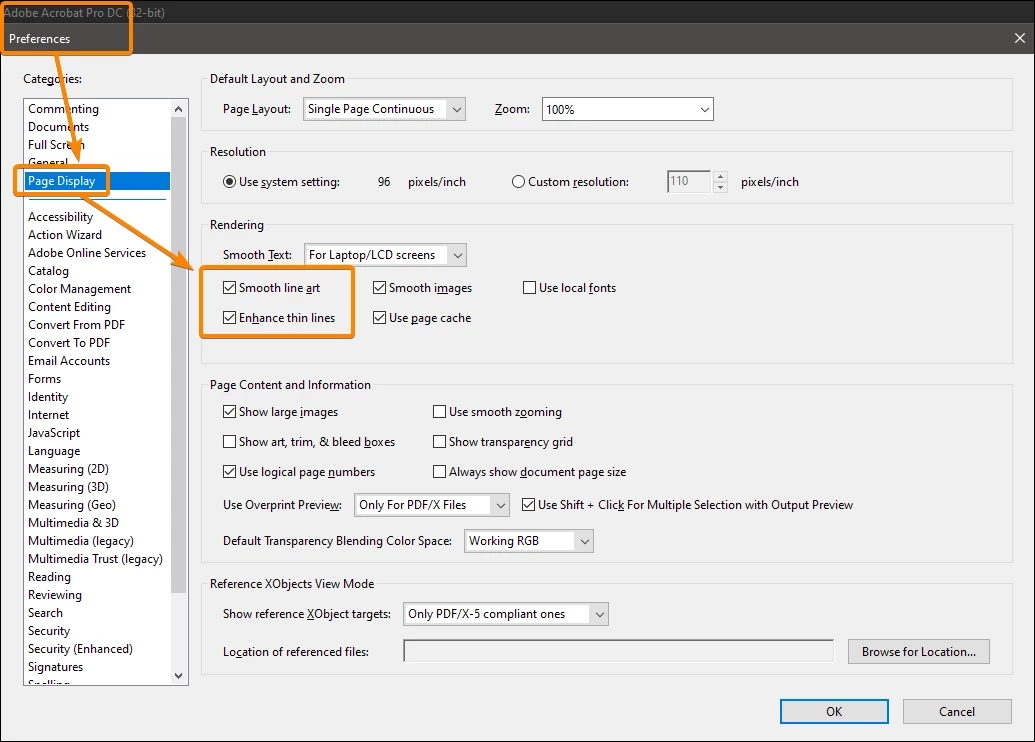Confirm with the OK button
1035x742 pixels.
[x=834, y=712]
